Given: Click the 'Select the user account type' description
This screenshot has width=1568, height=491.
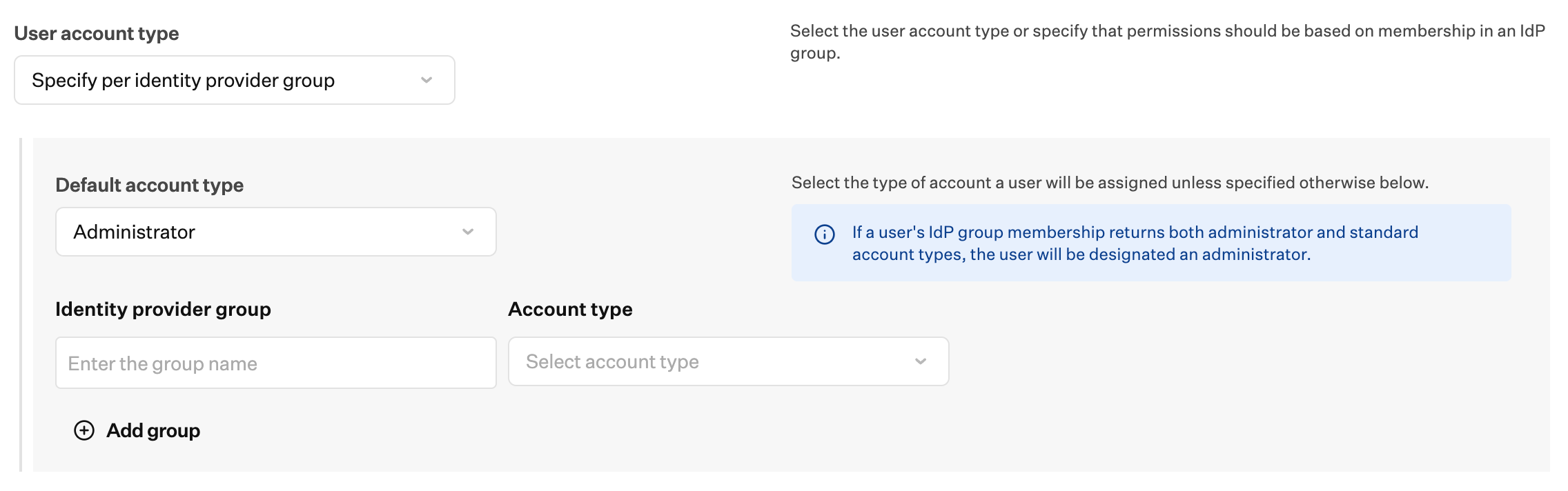Looking at the screenshot, I should pyautogui.click(x=1168, y=42).
